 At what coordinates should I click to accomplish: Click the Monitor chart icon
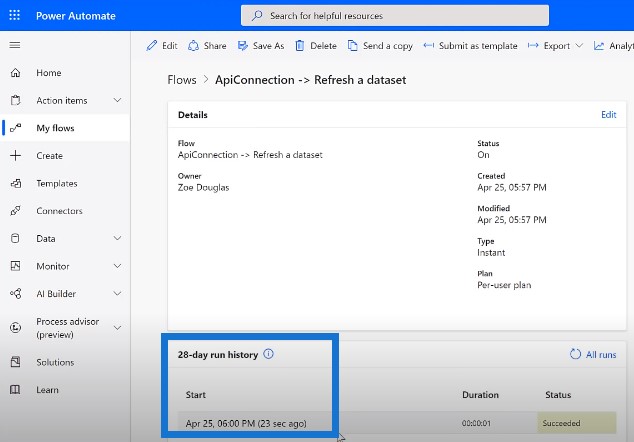point(15,266)
